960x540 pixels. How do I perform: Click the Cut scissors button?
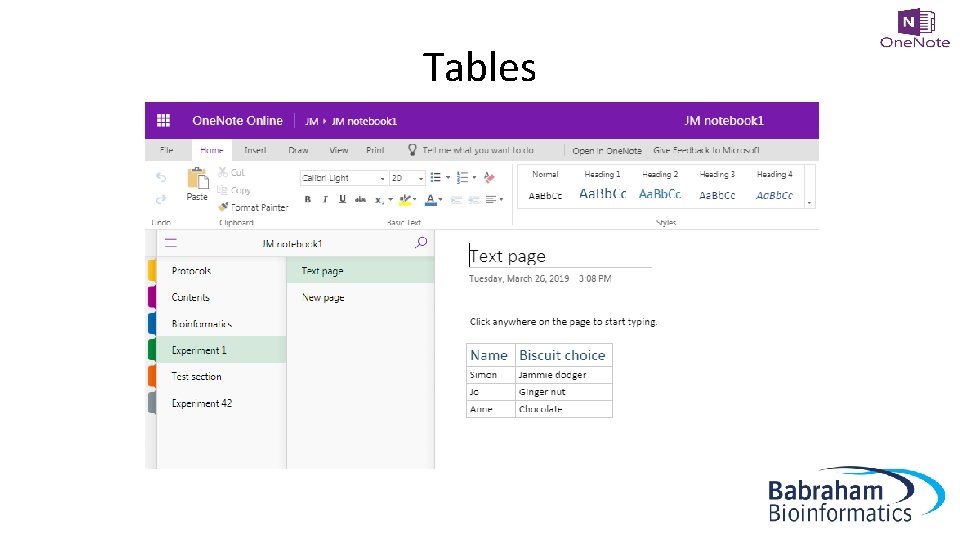coord(231,173)
